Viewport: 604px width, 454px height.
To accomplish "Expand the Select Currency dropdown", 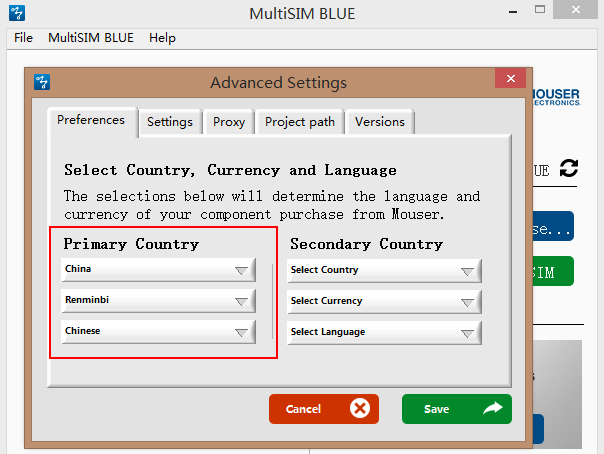I will coord(384,302).
